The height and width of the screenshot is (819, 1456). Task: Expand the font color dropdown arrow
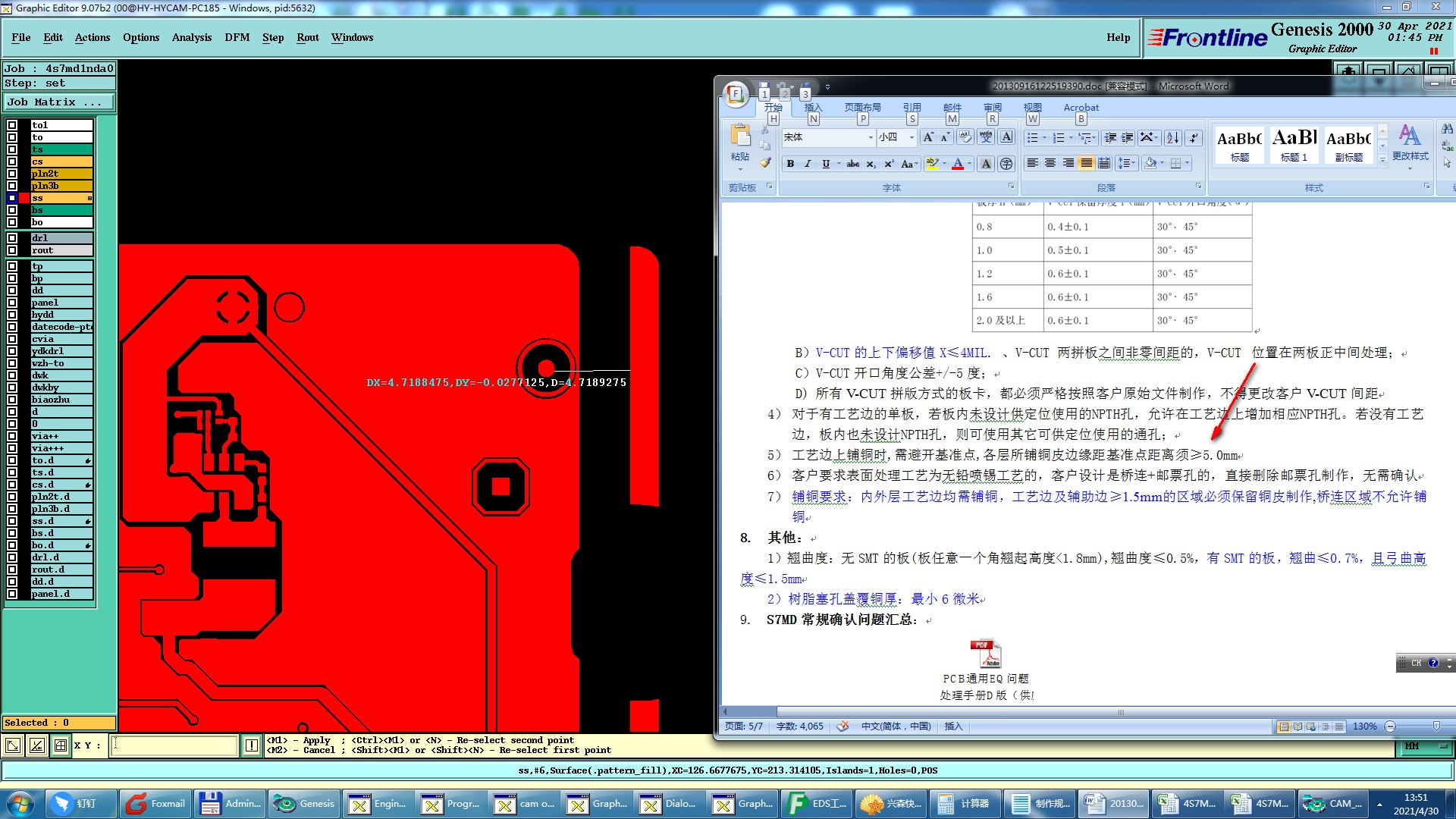[x=969, y=164]
